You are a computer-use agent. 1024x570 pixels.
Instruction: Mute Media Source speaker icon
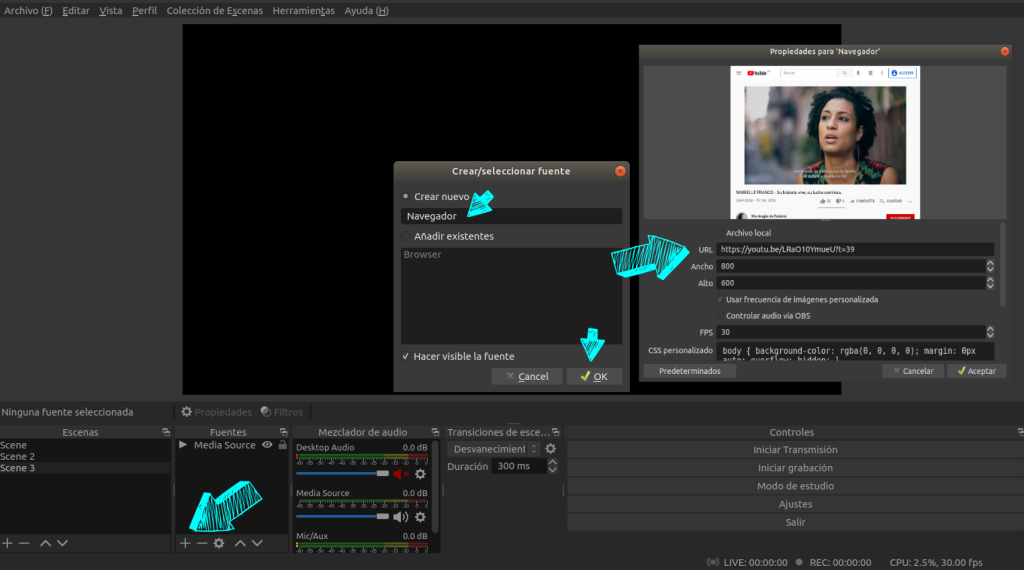click(400, 517)
